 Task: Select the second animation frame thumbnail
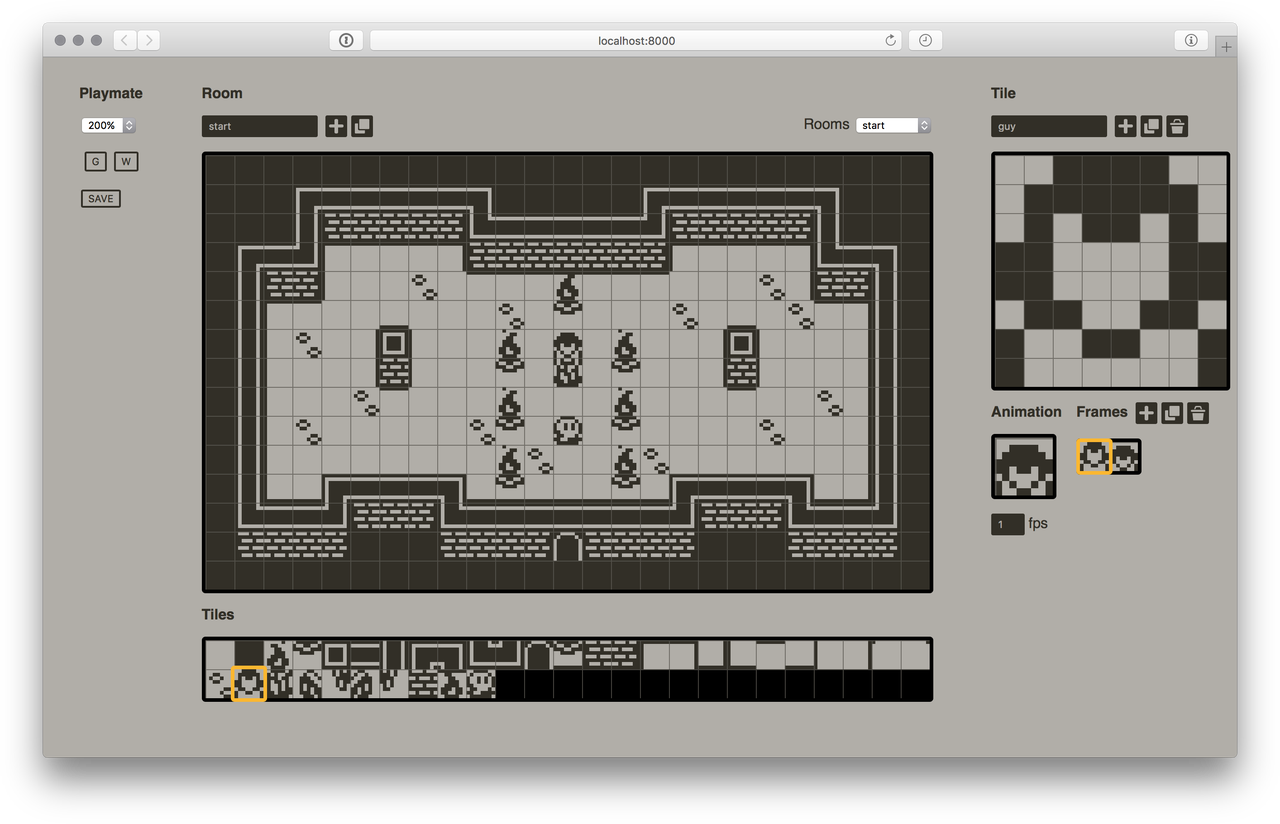(x=1127, y=457)
